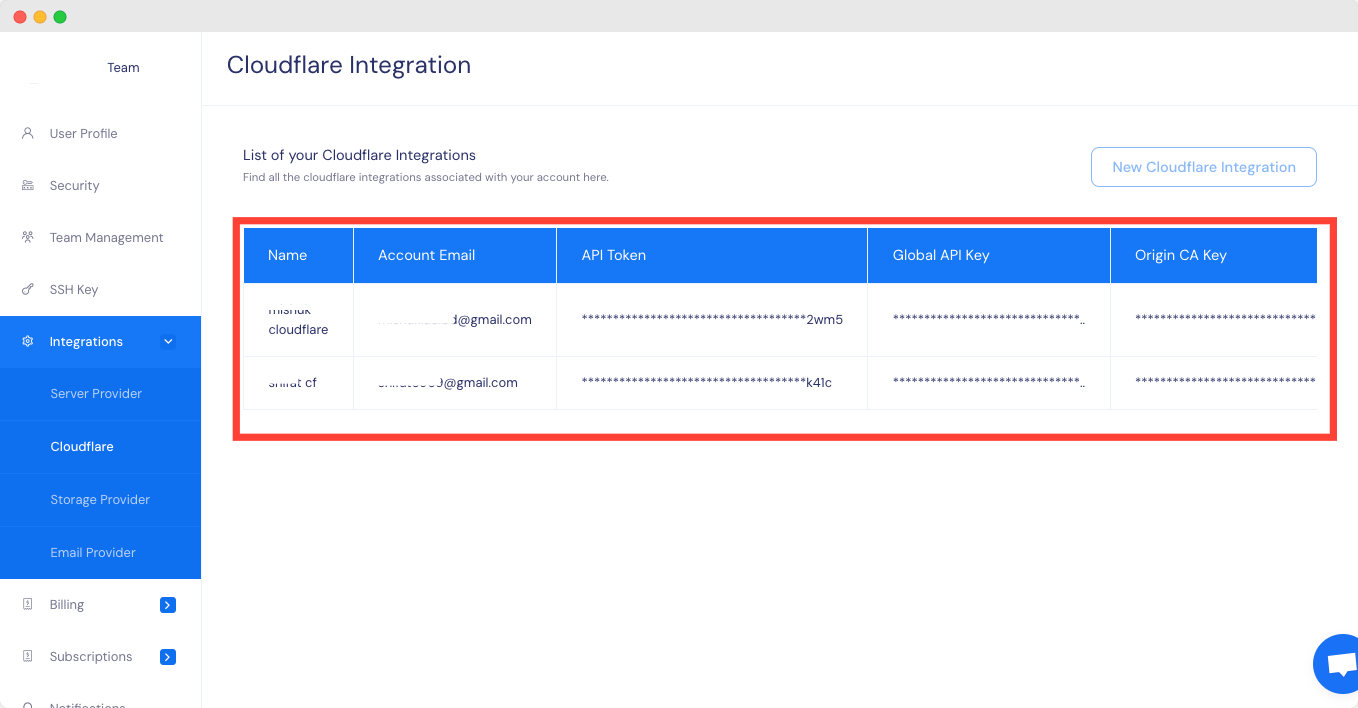Click the Team Management people icon
This screenshot has width=1358, height=708.
[x=28, y=238]
